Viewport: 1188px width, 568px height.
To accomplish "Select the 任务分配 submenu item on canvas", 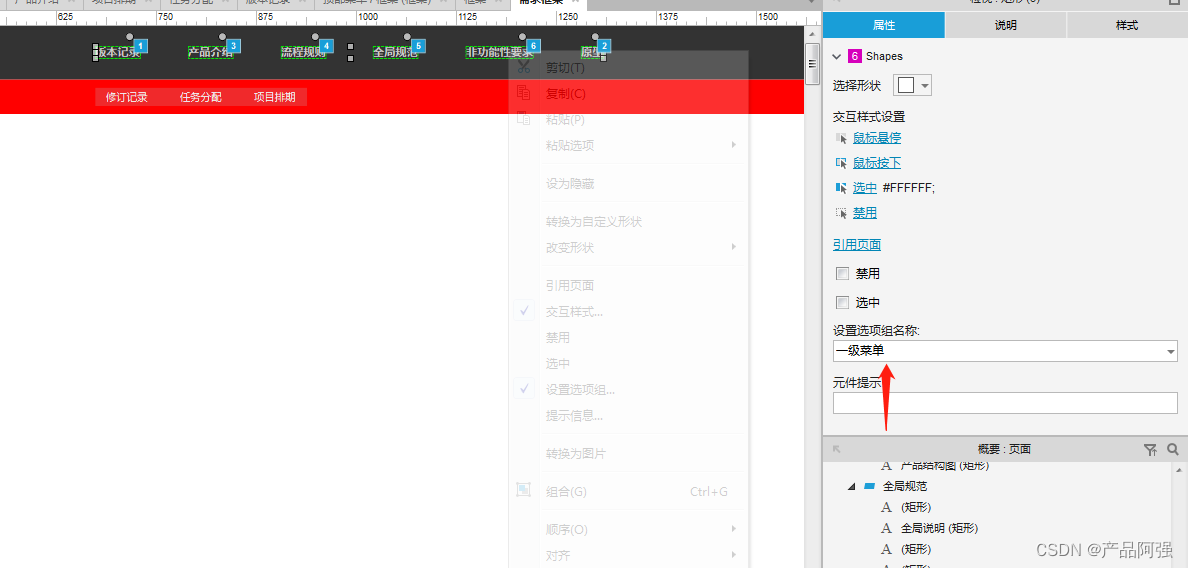I will click(201, 97).
